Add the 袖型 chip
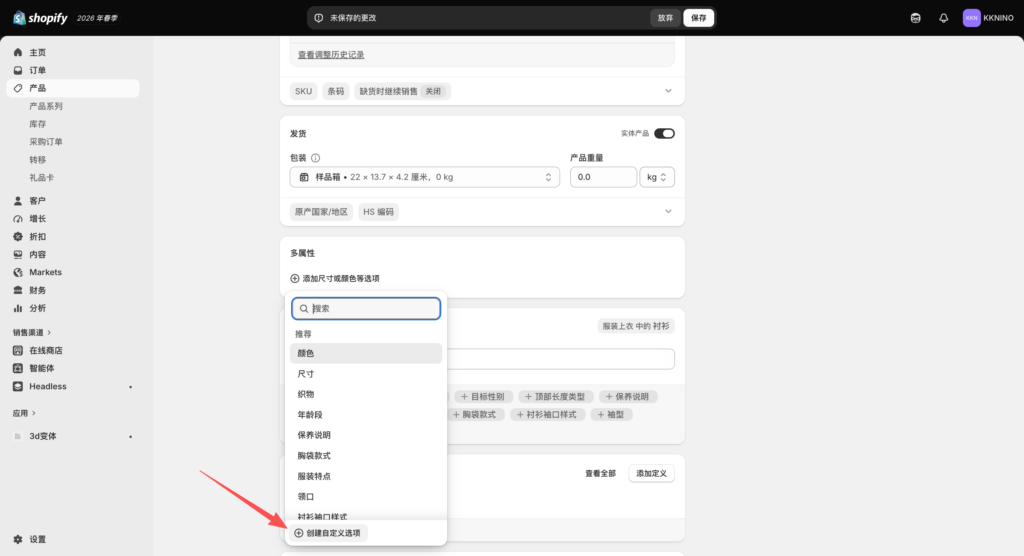The width and height of the screenshot is (1024, 556). coord(611,415)
